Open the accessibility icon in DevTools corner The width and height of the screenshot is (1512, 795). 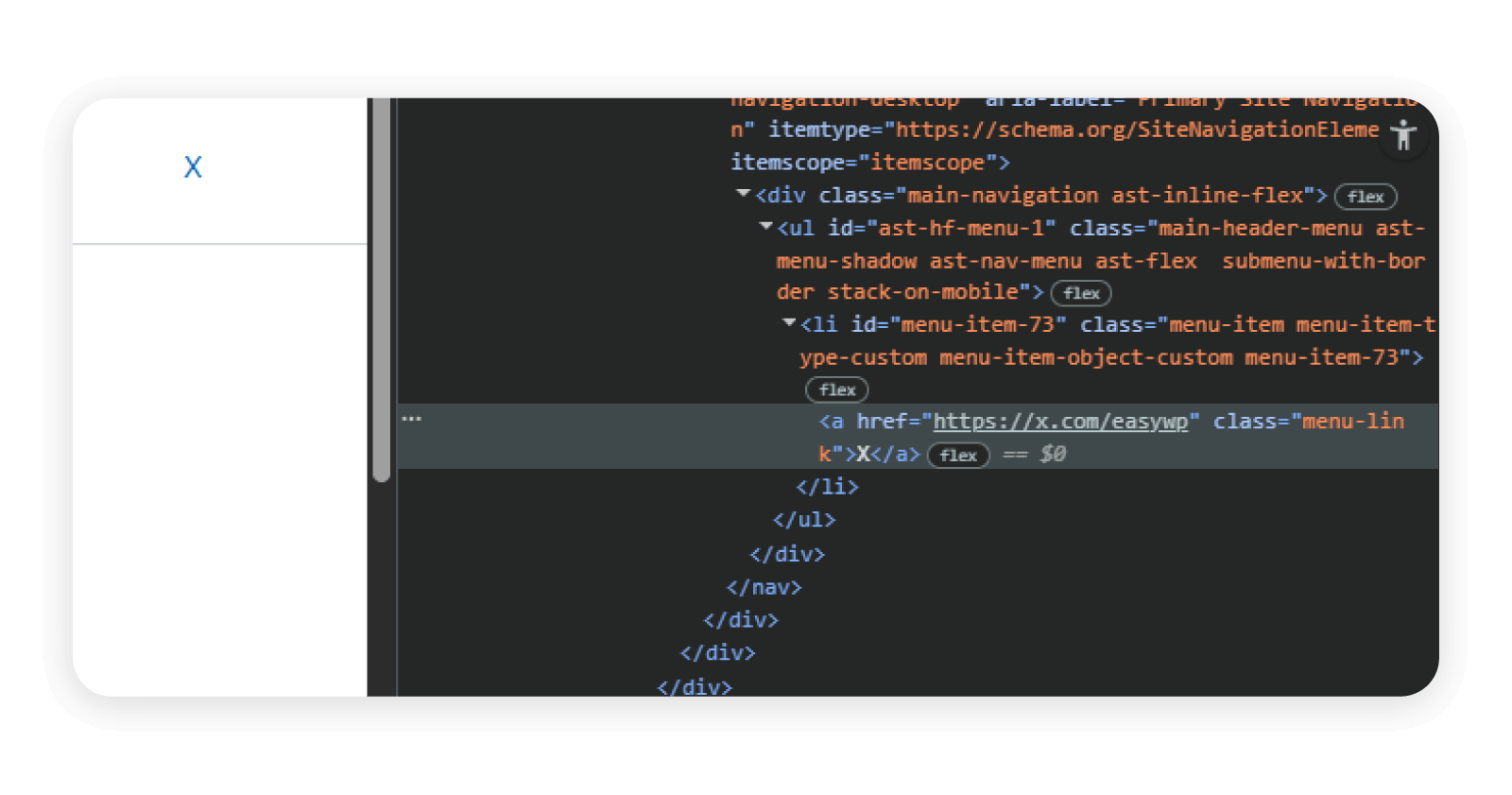(1404, 135)
